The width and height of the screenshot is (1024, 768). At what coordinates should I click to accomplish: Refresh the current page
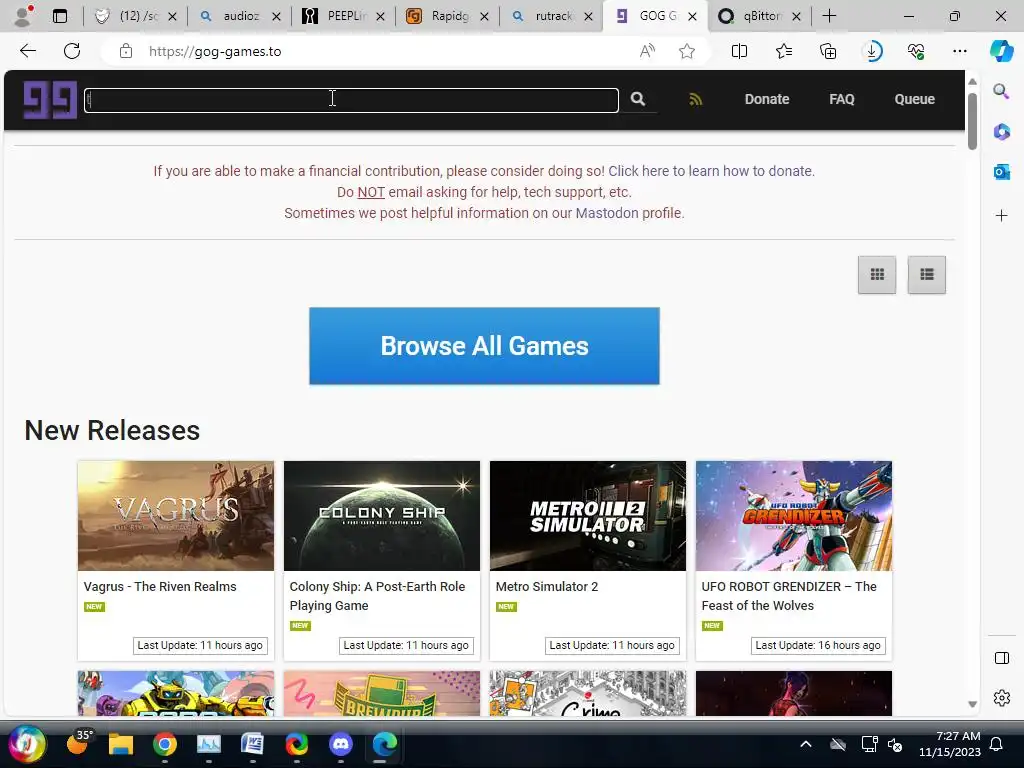click(72, 51)
